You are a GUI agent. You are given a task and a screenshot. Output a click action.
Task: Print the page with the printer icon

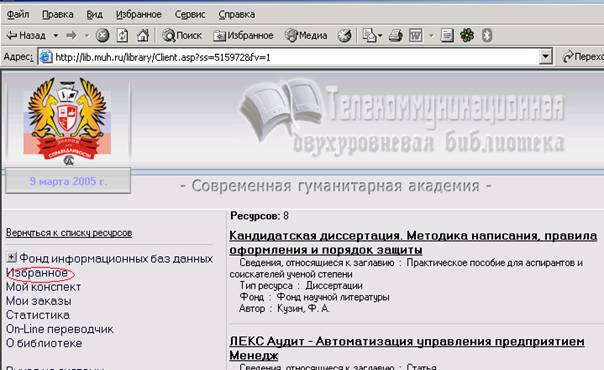click(x=396, y=36)
